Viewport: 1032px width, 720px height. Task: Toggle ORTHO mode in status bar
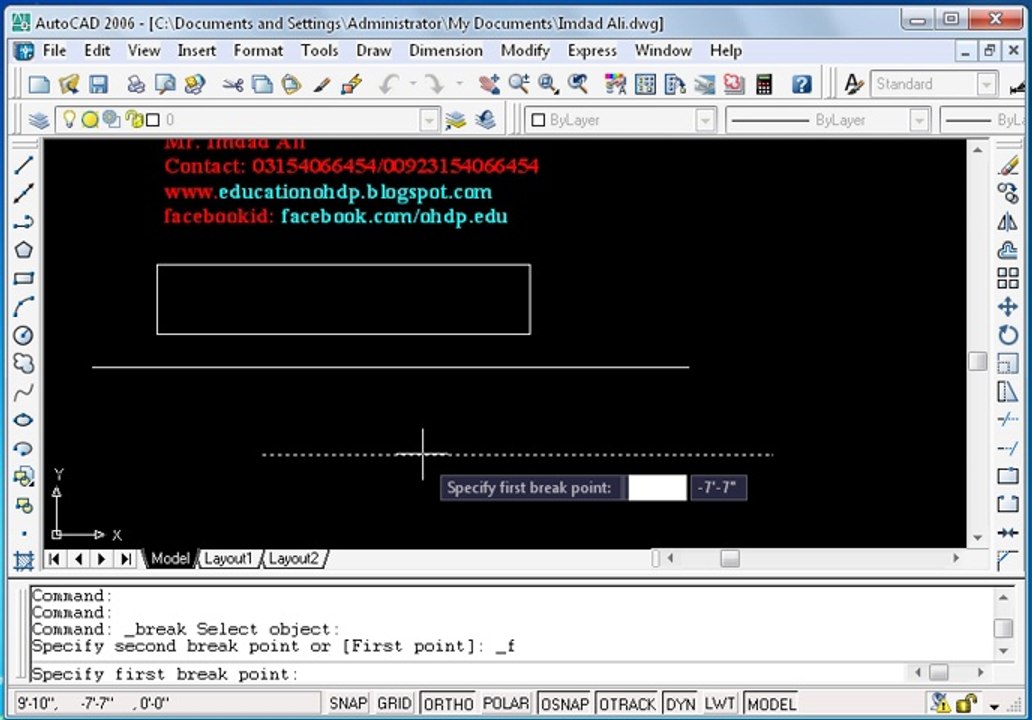click(448, 704)
